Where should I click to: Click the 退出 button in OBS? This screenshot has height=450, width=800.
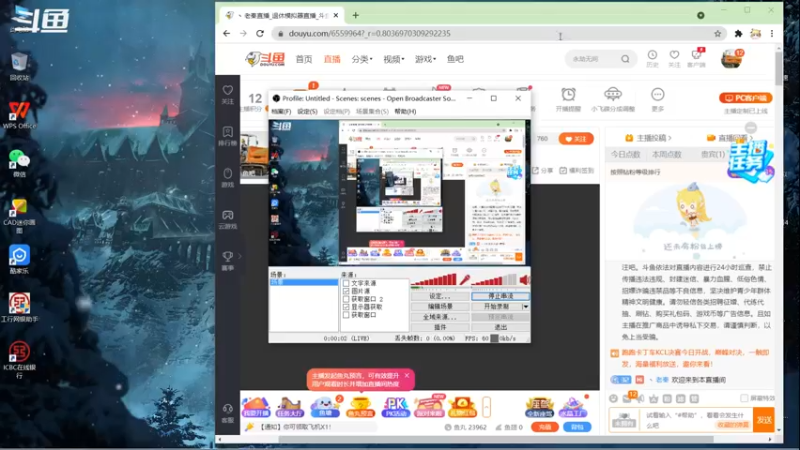pos(501,327)
